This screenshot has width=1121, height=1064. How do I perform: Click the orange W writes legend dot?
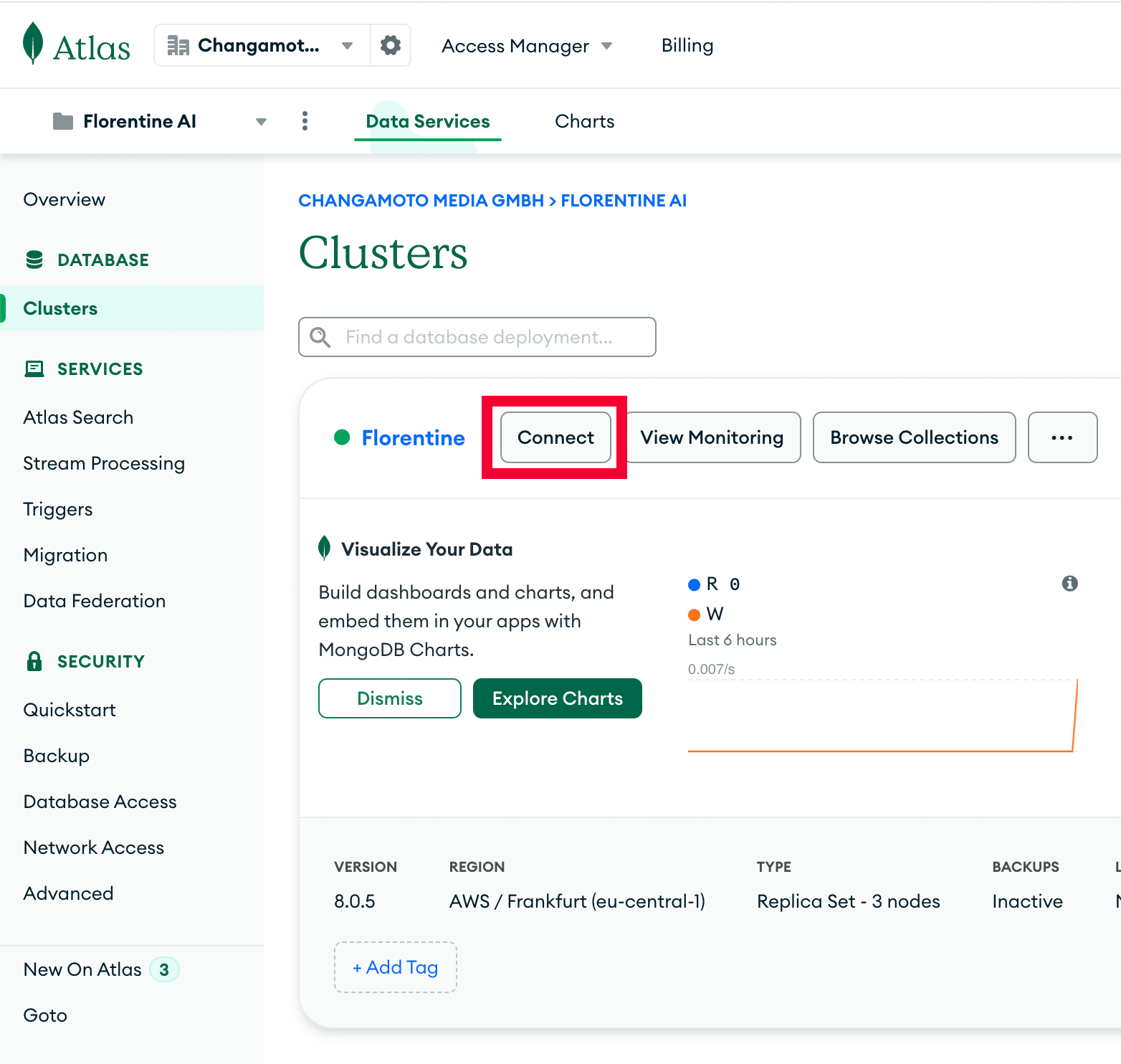click(x=694, y=614)
